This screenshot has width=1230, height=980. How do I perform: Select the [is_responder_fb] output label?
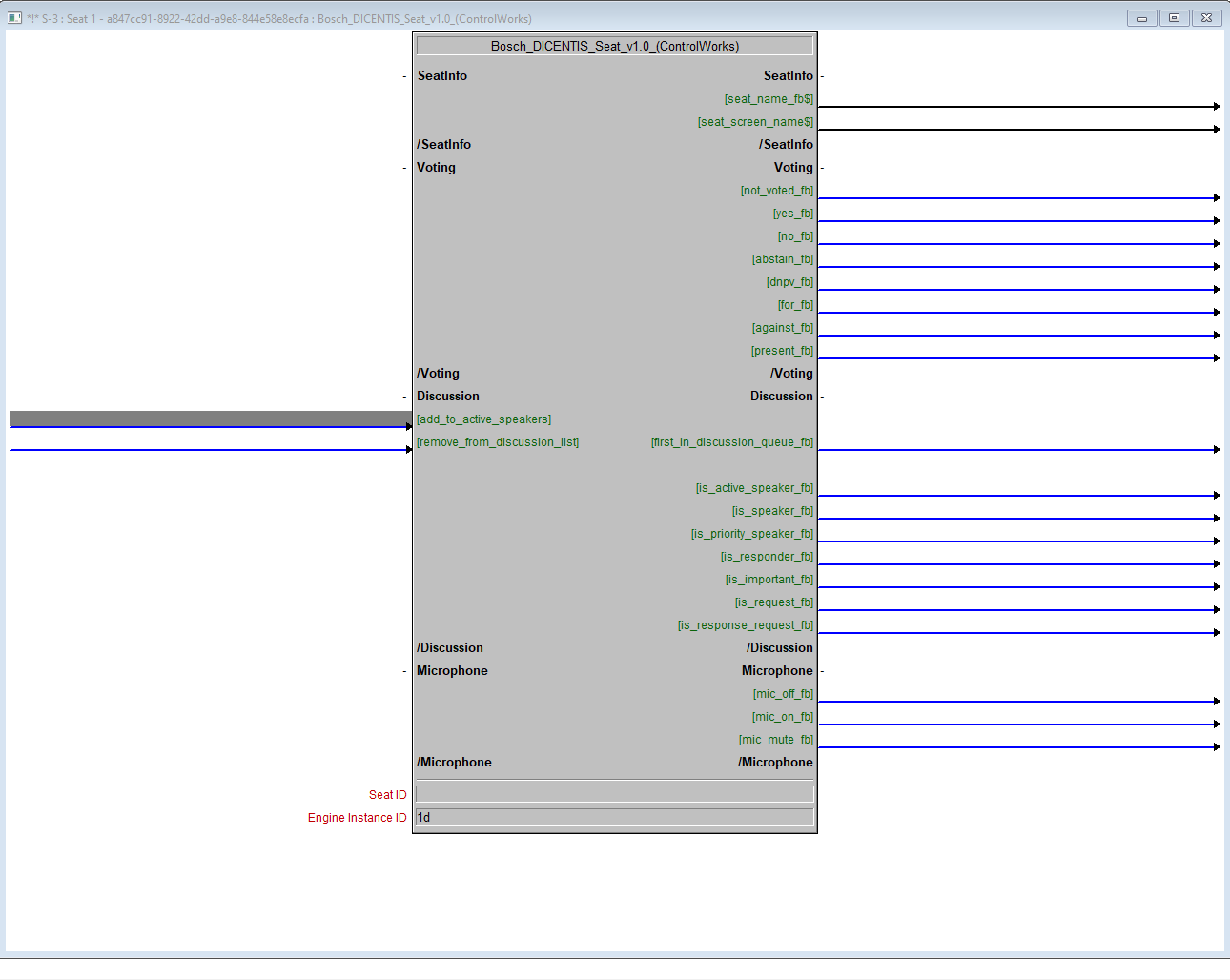[x=767, y=557]
